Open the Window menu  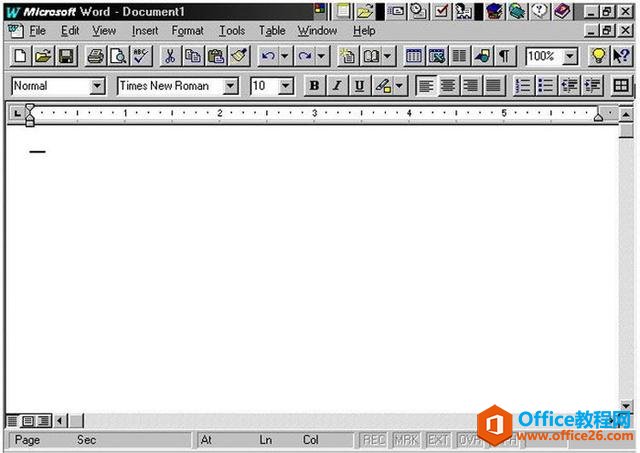(317, 31)
